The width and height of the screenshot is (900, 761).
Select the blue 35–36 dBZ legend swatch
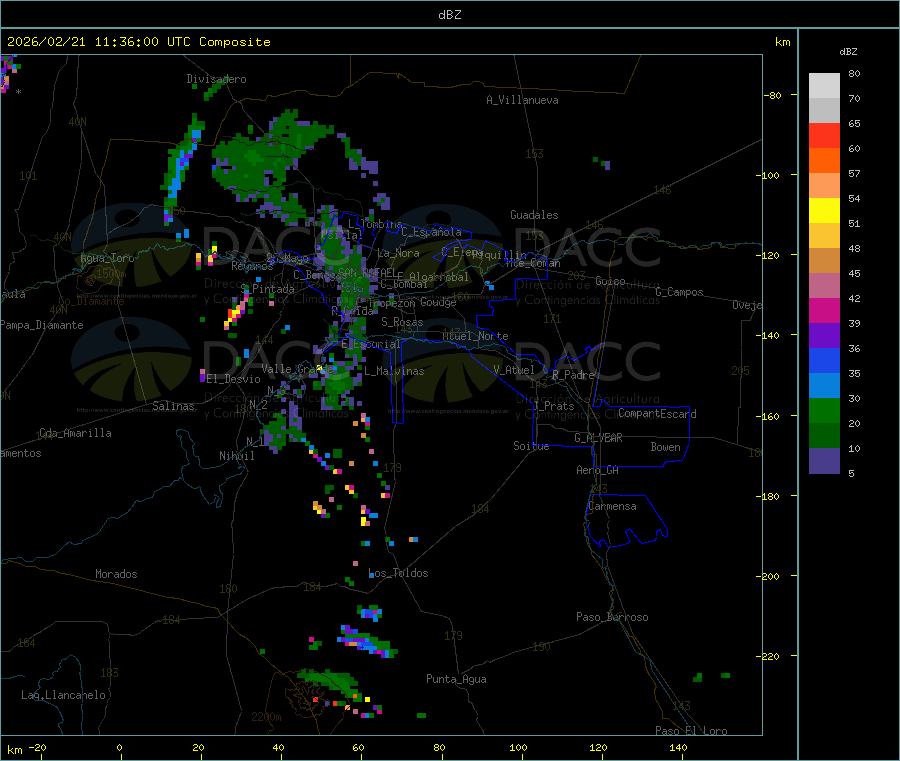tap(824, 360)
